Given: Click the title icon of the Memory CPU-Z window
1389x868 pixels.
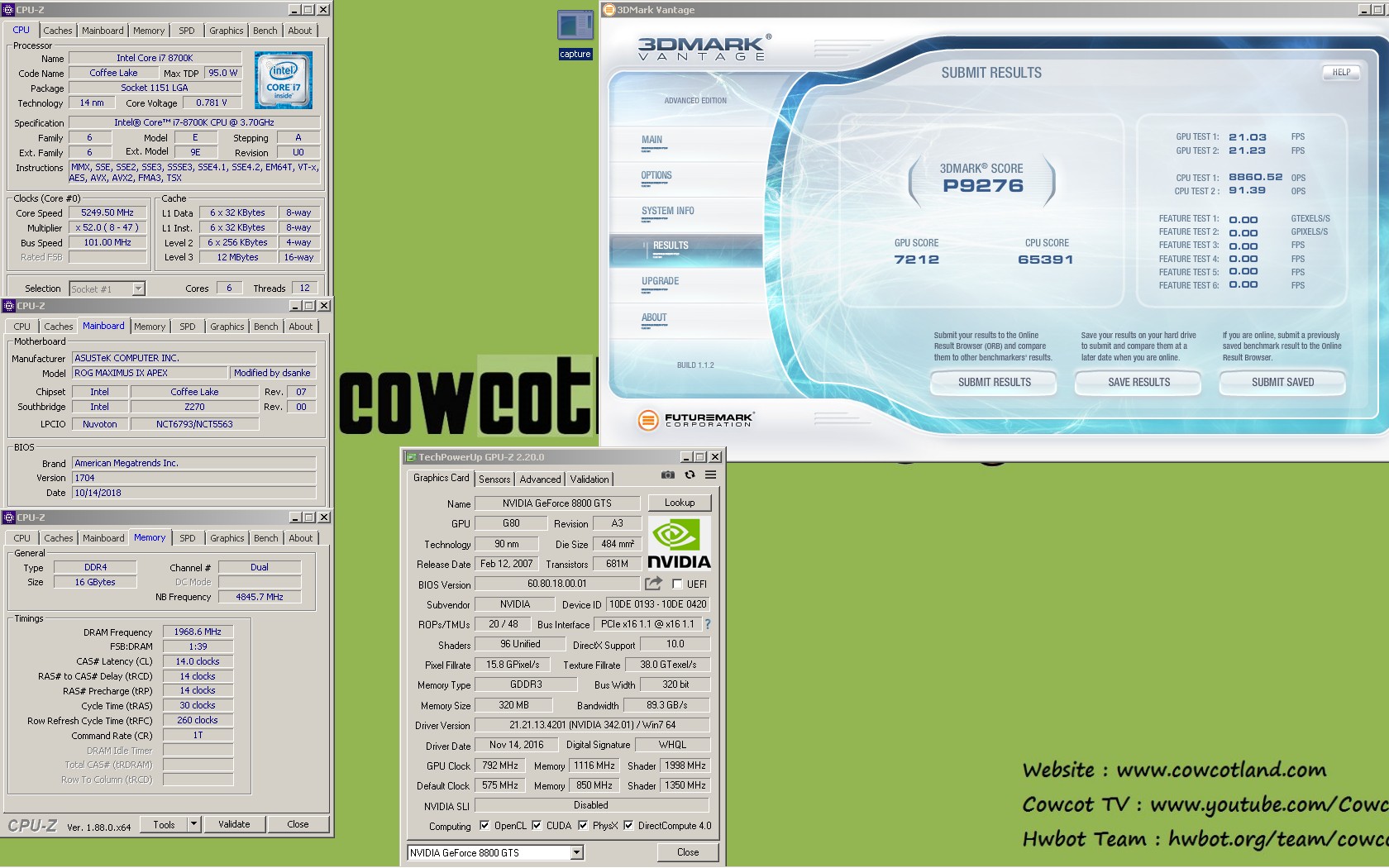Looking at the screenshot, I should pyautogui.click(x=9, y=517).
